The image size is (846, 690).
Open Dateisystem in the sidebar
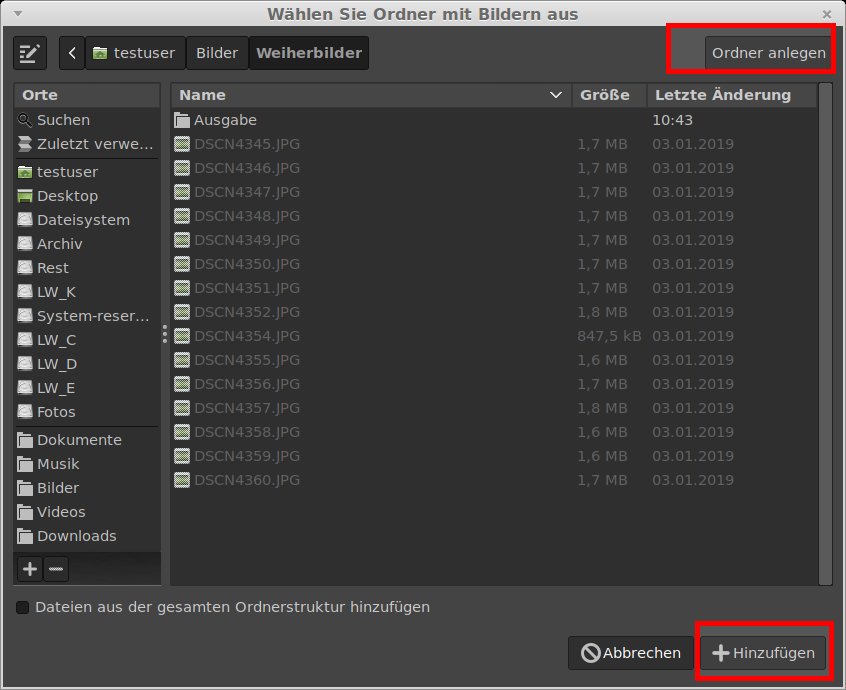[x=87, y=220]
